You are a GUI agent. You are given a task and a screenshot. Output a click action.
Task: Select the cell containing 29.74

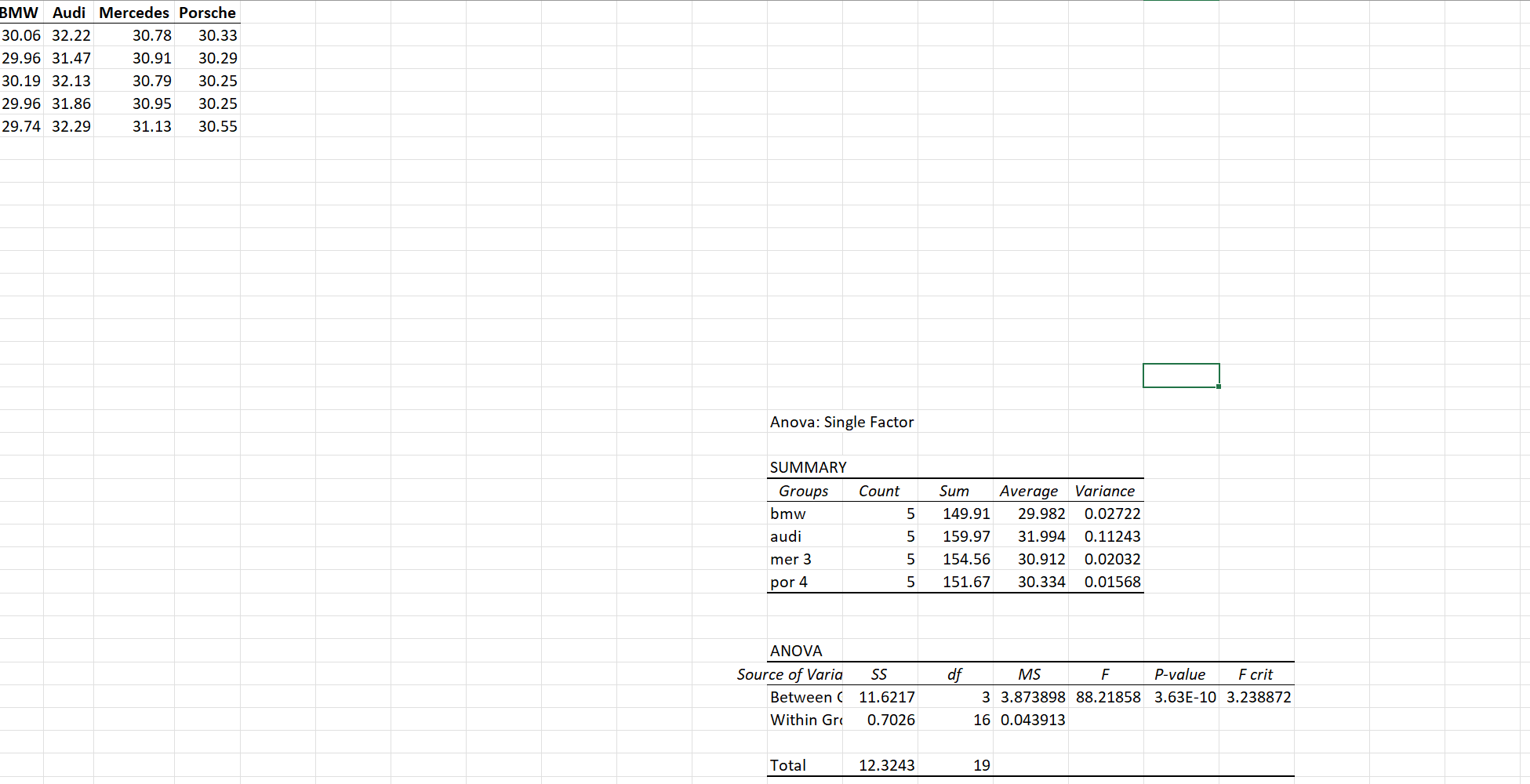(21, 126)
